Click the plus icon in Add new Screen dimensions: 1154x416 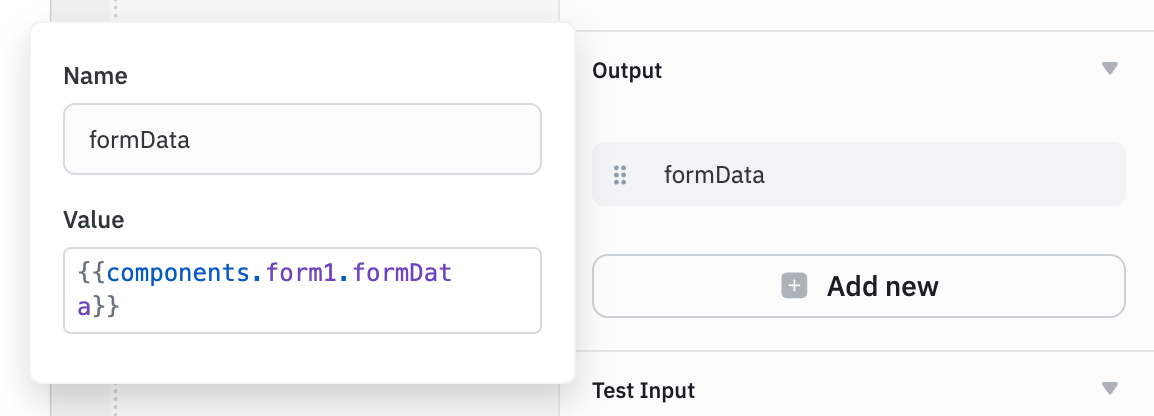[x=794, y=287]
